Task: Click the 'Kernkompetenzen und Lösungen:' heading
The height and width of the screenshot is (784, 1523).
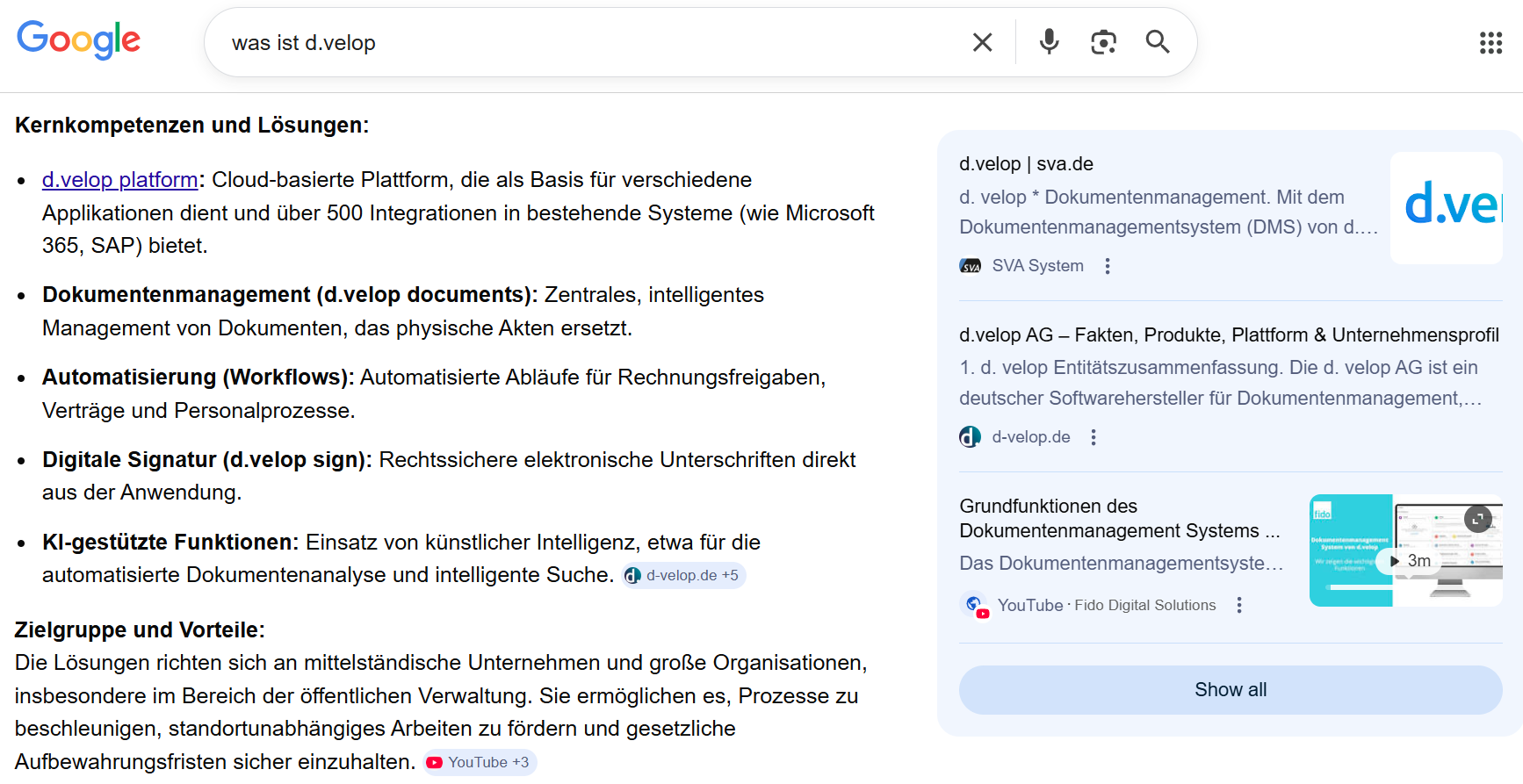Action: 192,126
